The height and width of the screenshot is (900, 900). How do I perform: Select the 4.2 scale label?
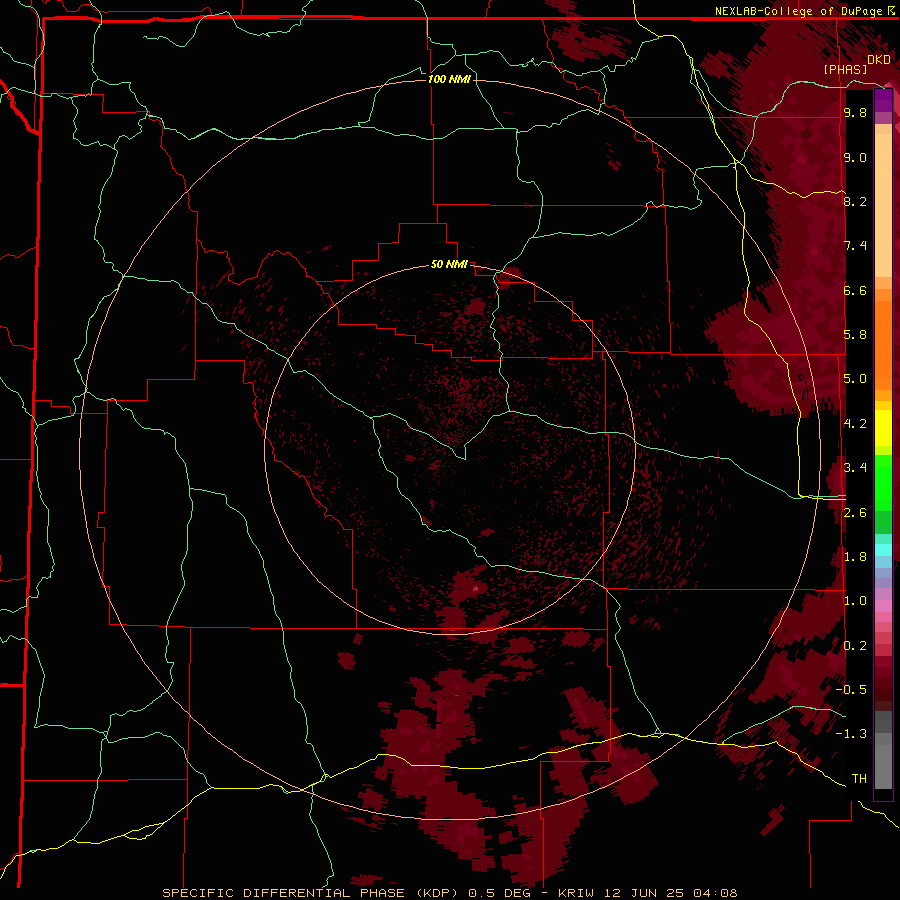[855, 424]
